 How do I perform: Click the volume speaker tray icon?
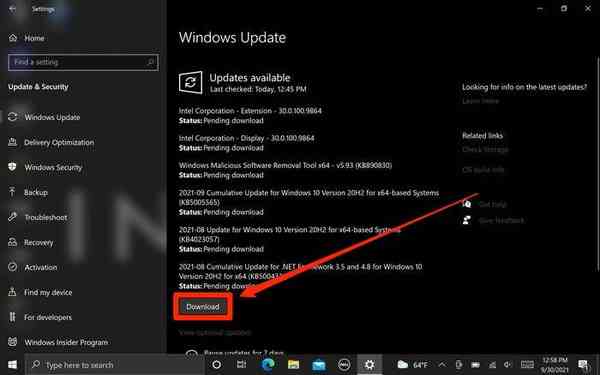(508, 365)
